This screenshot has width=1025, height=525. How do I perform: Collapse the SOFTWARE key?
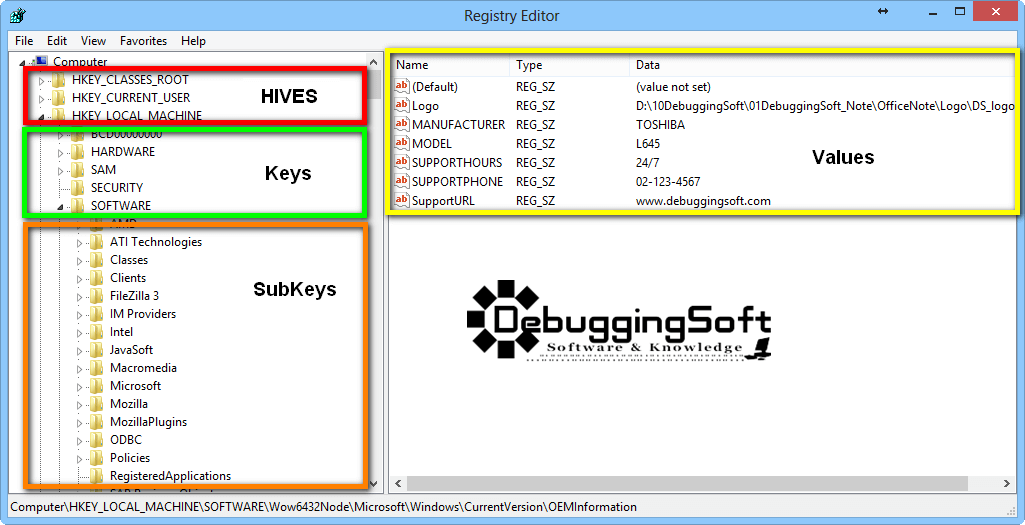(x=60, y=207)
